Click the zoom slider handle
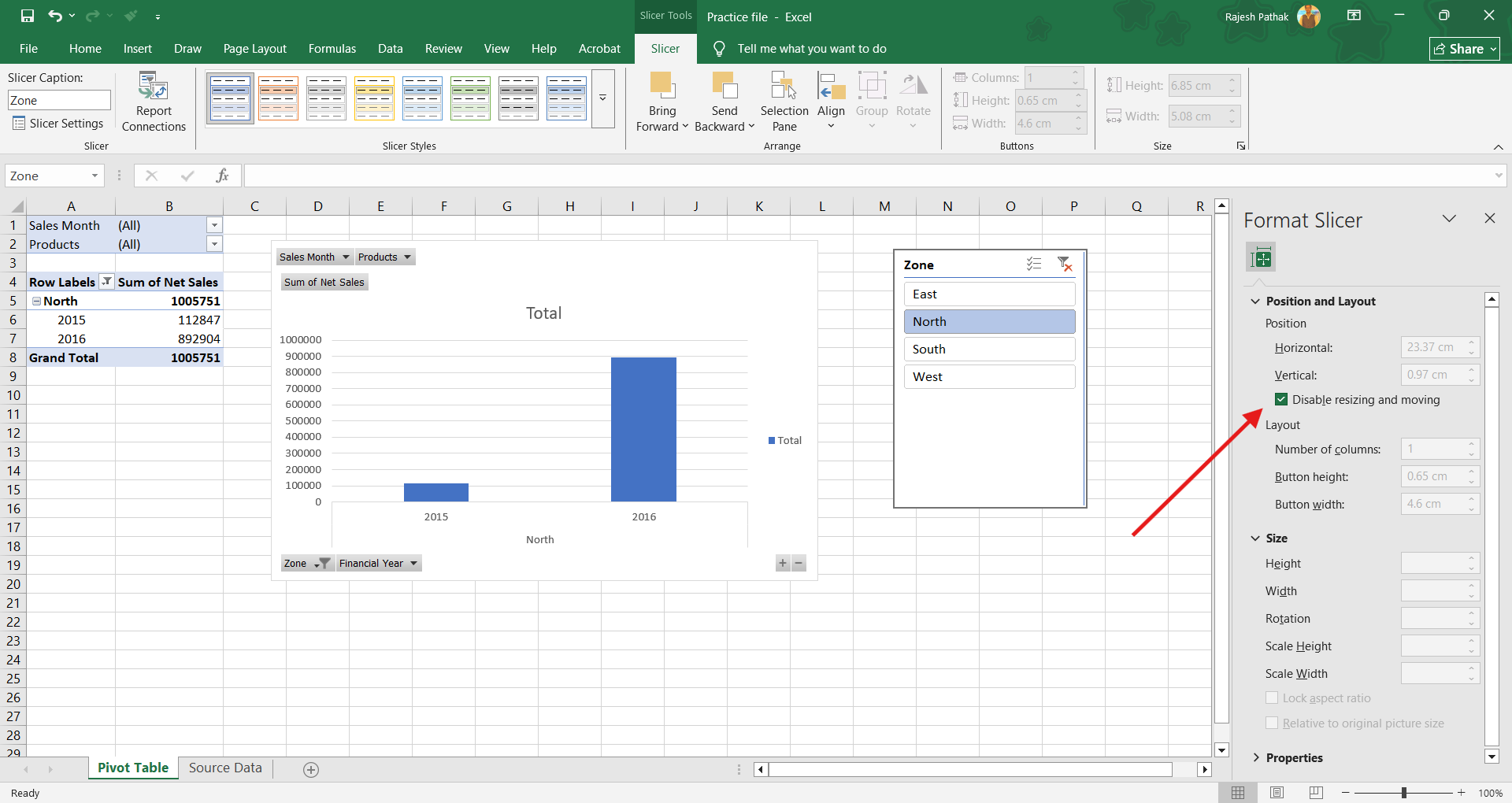1512x803 pixels. click(x=1404, y=793)
